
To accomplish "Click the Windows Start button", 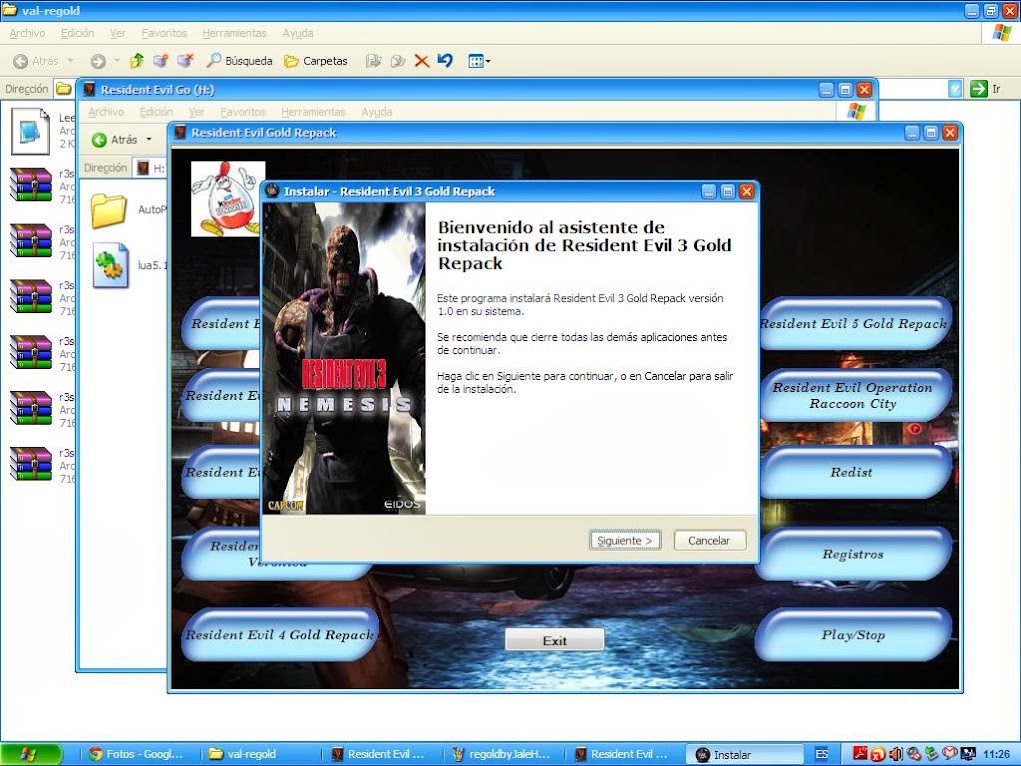I will coord(31,754).
